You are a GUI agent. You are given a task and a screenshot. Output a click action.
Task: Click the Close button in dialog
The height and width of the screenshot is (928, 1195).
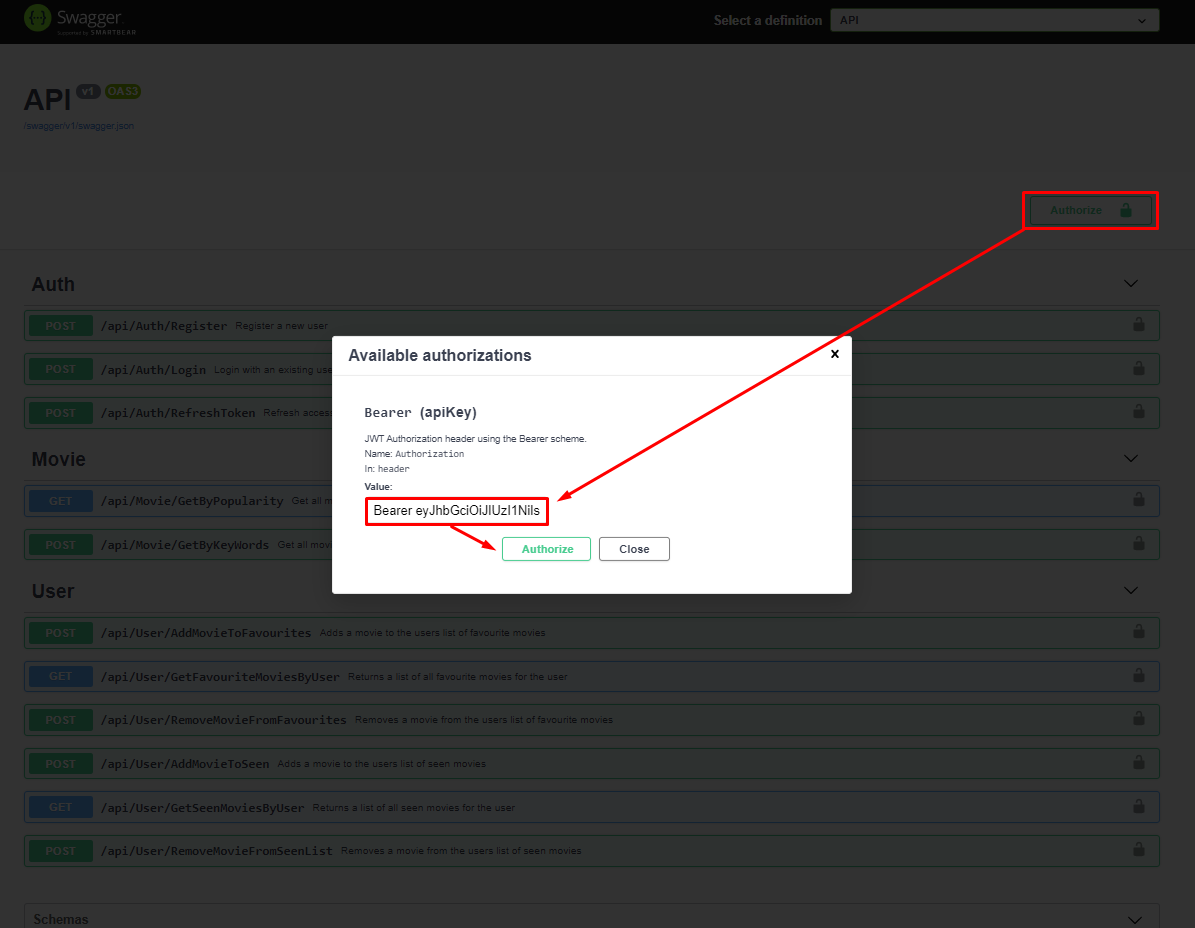tap(634, 549)
